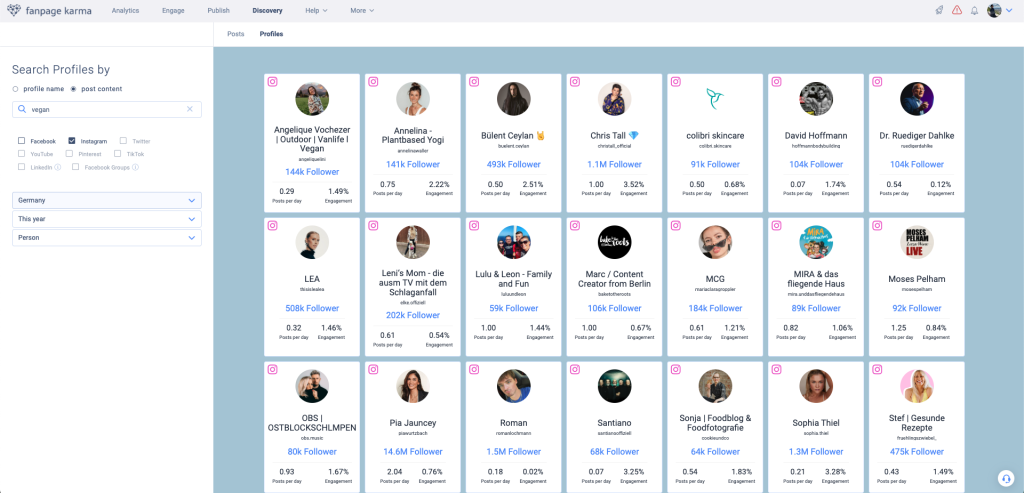Image resolution: width=1024 pixels, height=493 pixels.
Task: Uncheck the Instagram checkbox
Action: coord(72,141)
